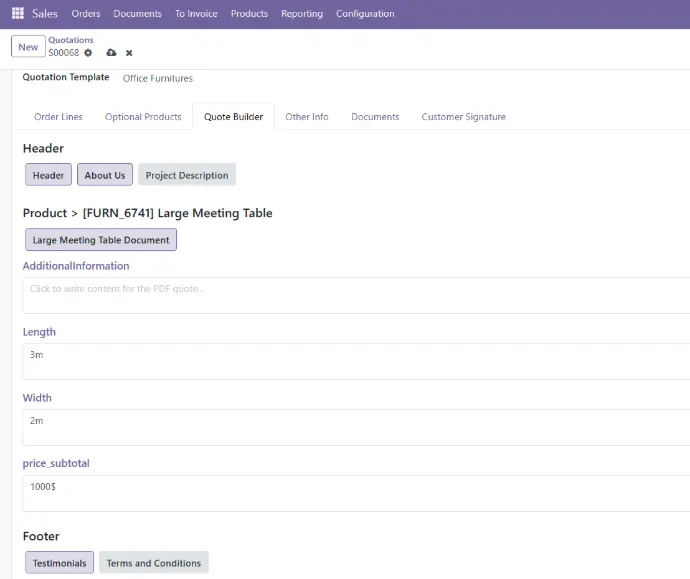The image size is (690, 579).
Task: Open the Configuration menu
Action: pos(365,14)
